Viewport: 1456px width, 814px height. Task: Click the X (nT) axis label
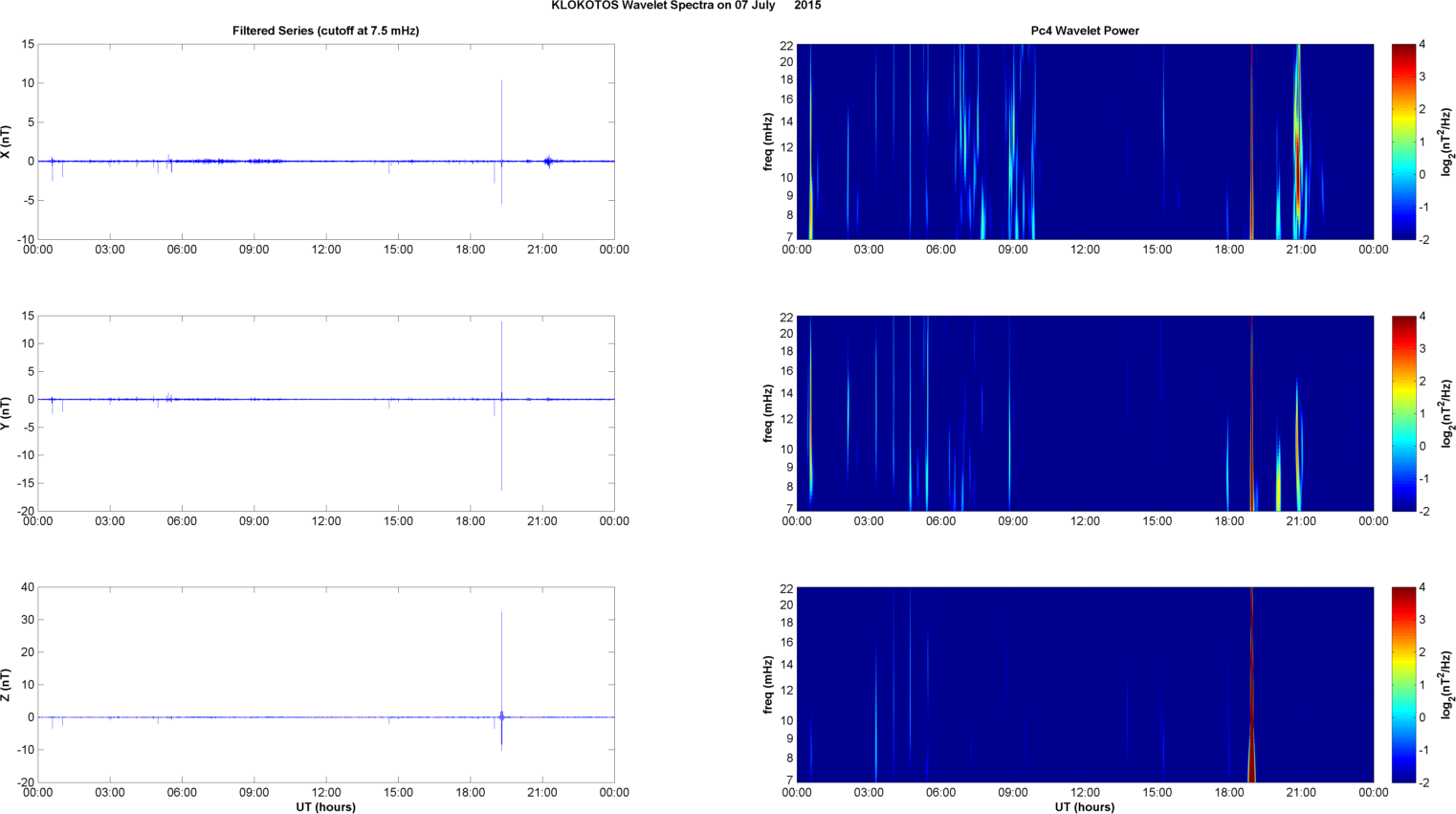[6, 142]
